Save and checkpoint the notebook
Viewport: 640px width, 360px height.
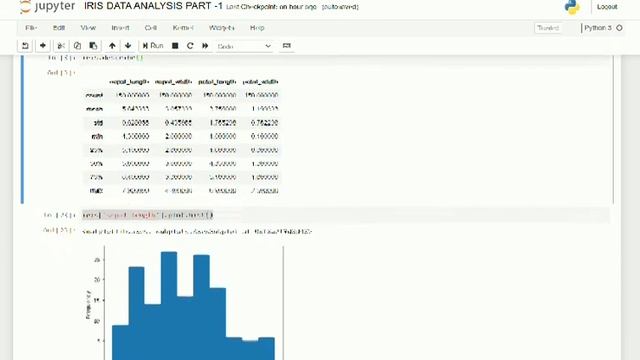25,46
